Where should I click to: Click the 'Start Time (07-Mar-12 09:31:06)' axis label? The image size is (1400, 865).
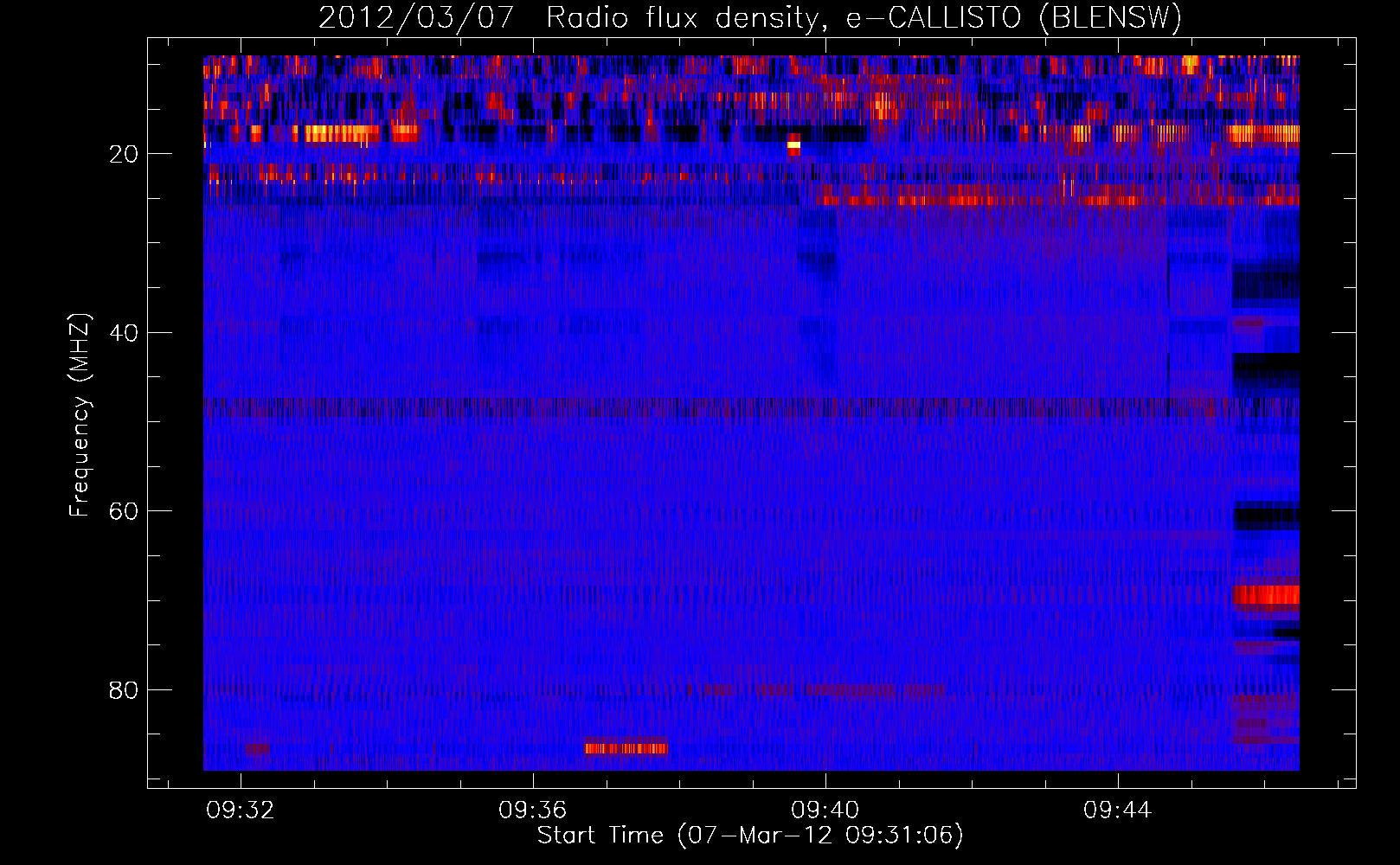pyautogui.click(x=749, y=836)
